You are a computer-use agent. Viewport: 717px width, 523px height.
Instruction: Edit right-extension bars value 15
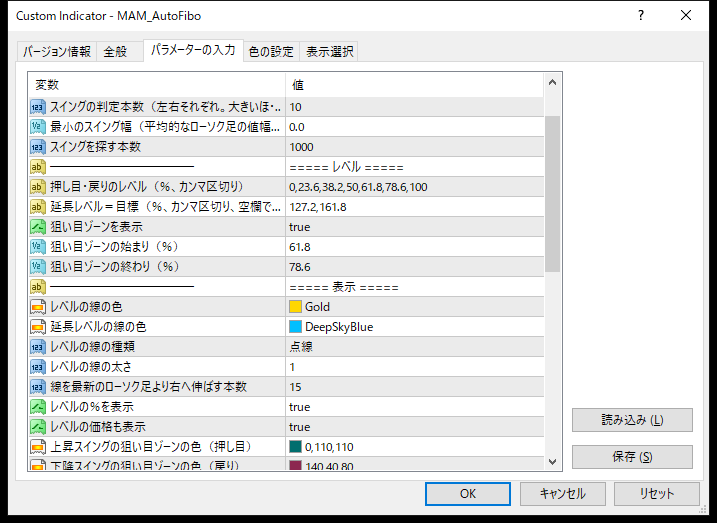click(x=415, y=387)
